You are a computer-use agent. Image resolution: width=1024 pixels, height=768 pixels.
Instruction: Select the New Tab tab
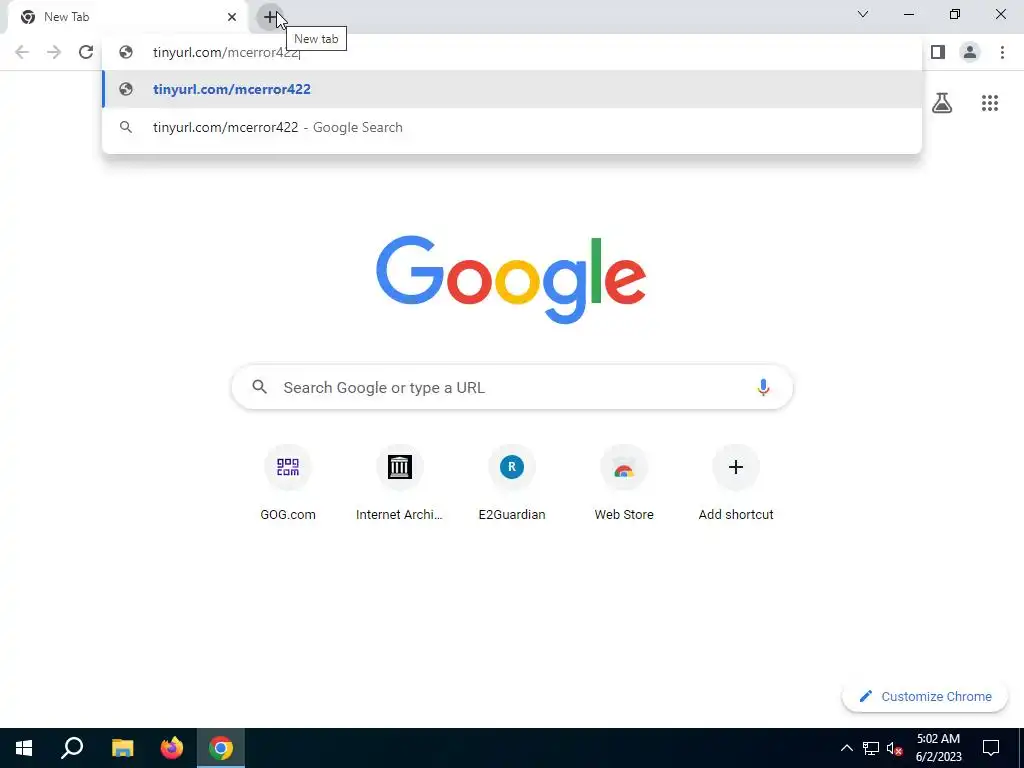pyautogui.click(x=127, y=17)
